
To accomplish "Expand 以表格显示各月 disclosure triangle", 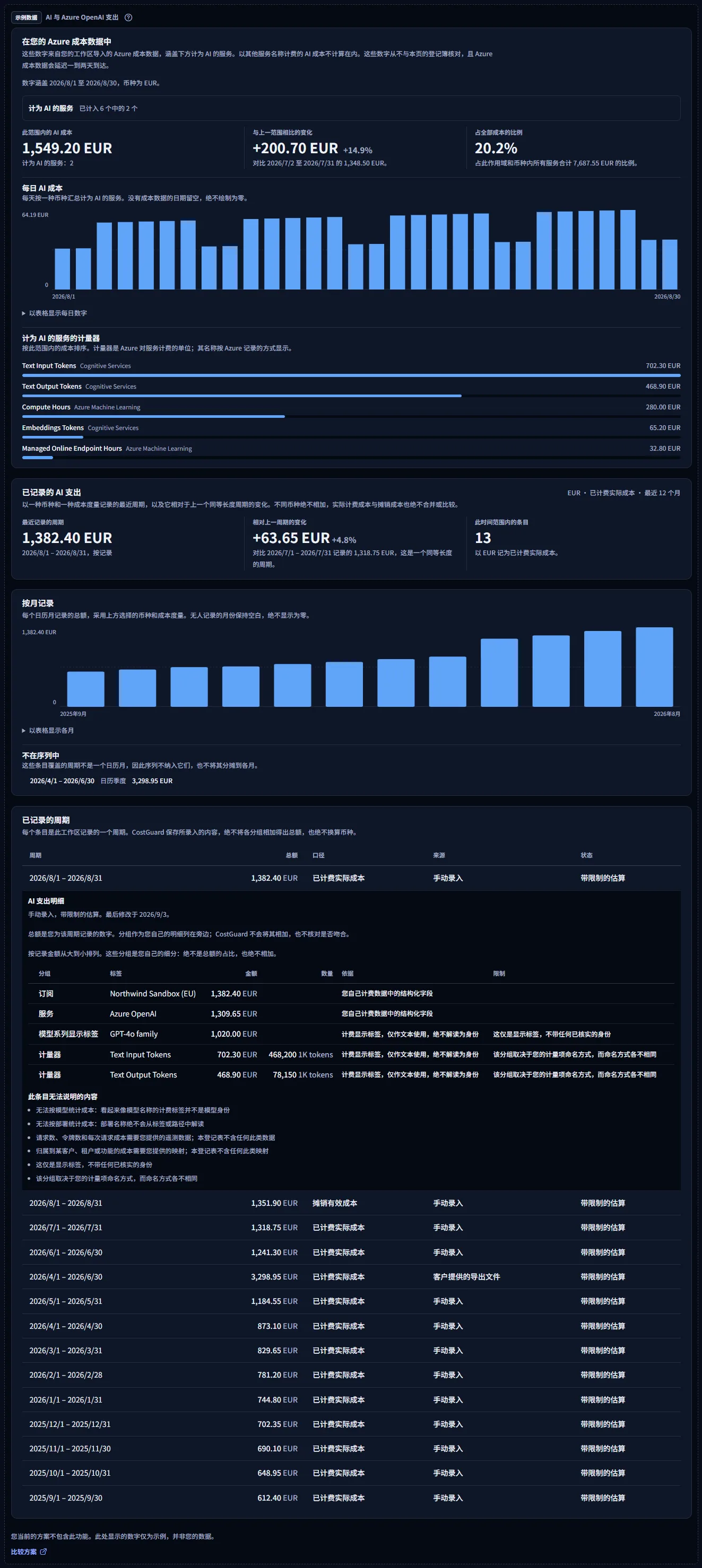I will (x=24, y=730).
